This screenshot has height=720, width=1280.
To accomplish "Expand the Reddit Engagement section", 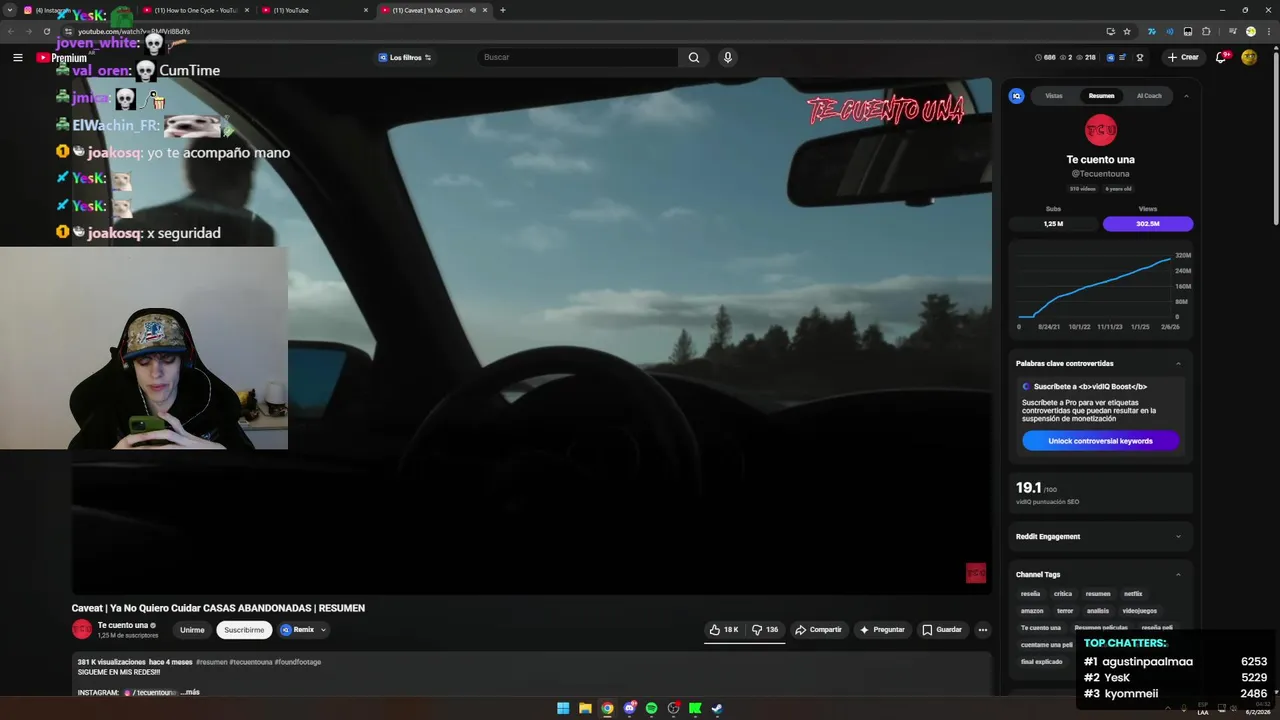I will point(1178,536).
